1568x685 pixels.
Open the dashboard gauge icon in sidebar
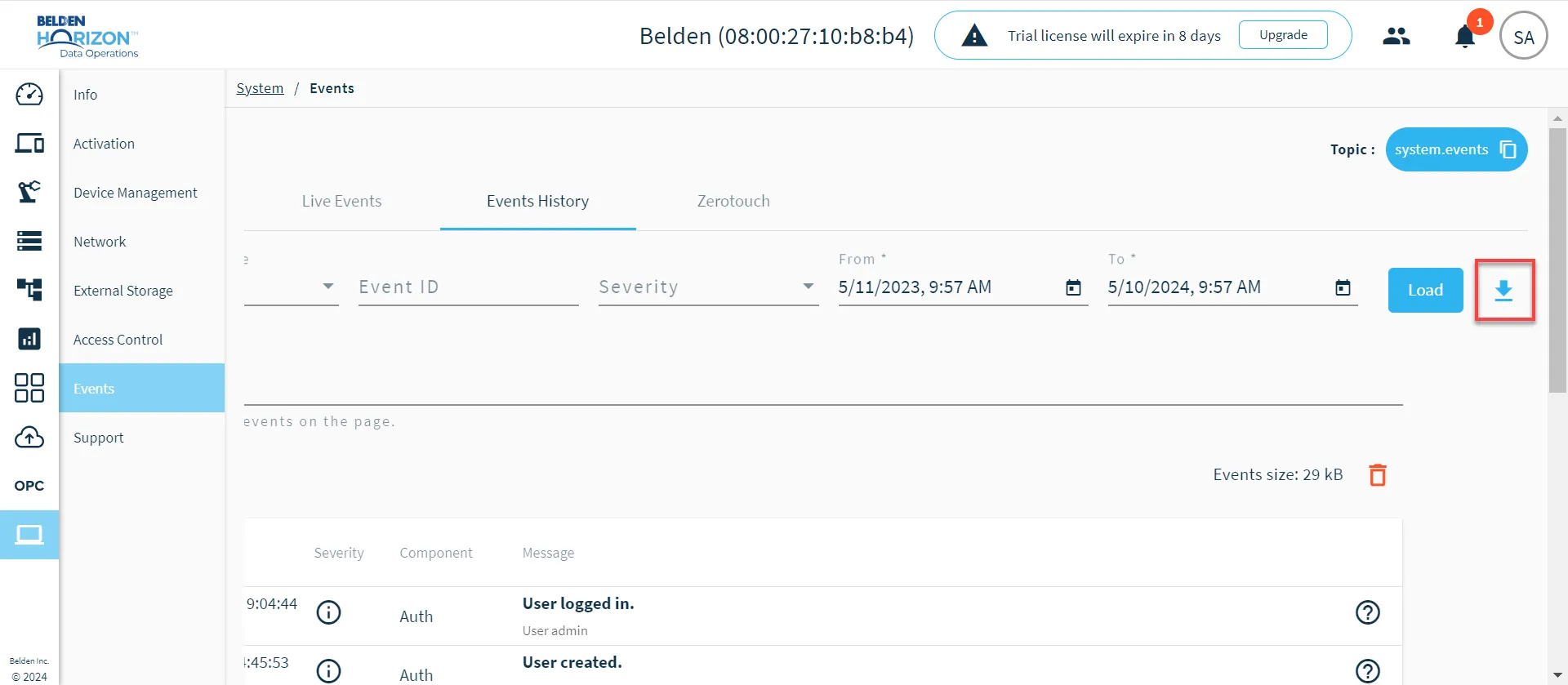(29, 94)
